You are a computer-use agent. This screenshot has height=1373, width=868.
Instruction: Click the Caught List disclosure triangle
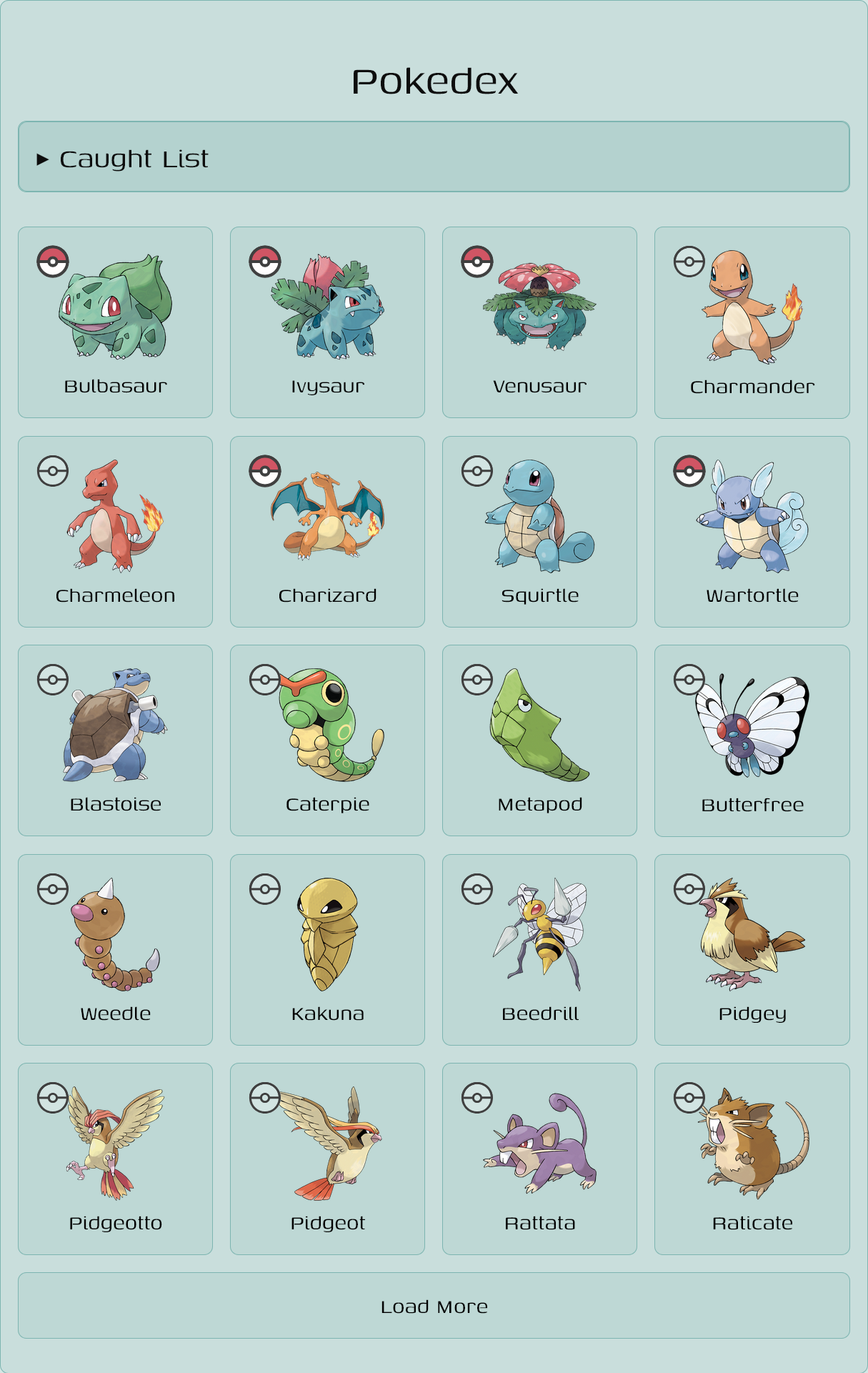coord(43,159)
